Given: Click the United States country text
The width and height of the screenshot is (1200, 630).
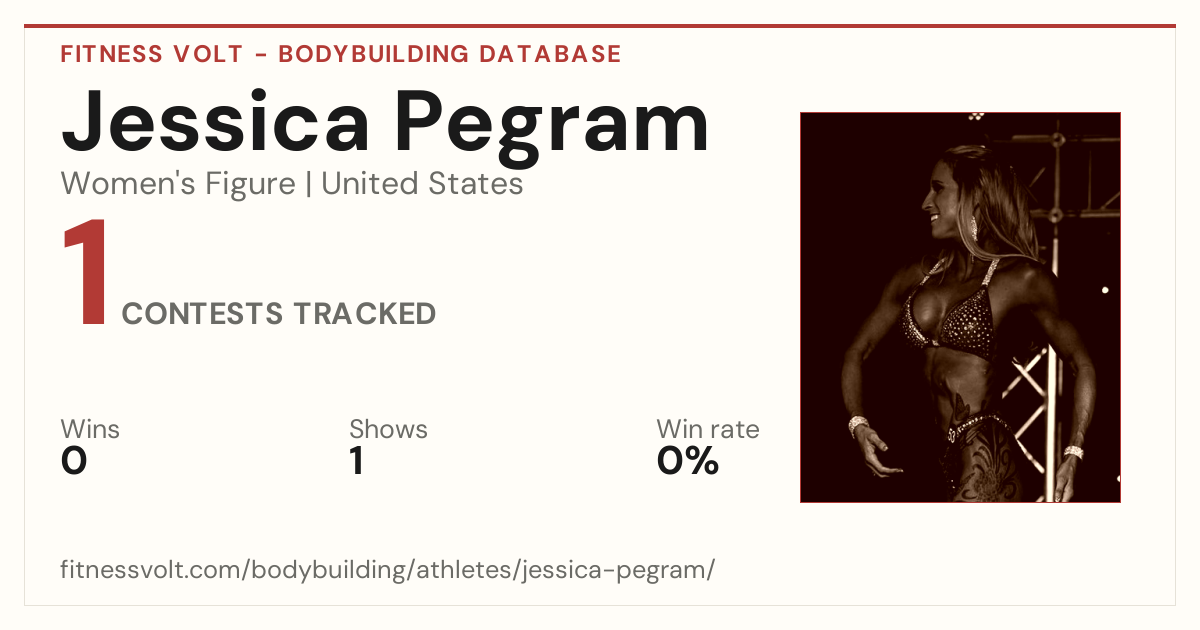Looking at the screenshot, I should point(422,184).
